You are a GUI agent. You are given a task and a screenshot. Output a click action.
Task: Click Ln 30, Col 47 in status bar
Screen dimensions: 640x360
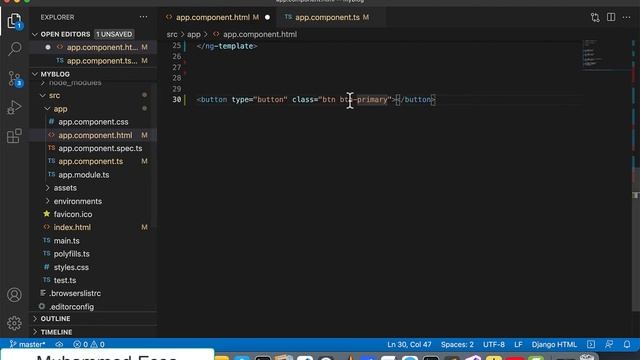coord(409,344)
